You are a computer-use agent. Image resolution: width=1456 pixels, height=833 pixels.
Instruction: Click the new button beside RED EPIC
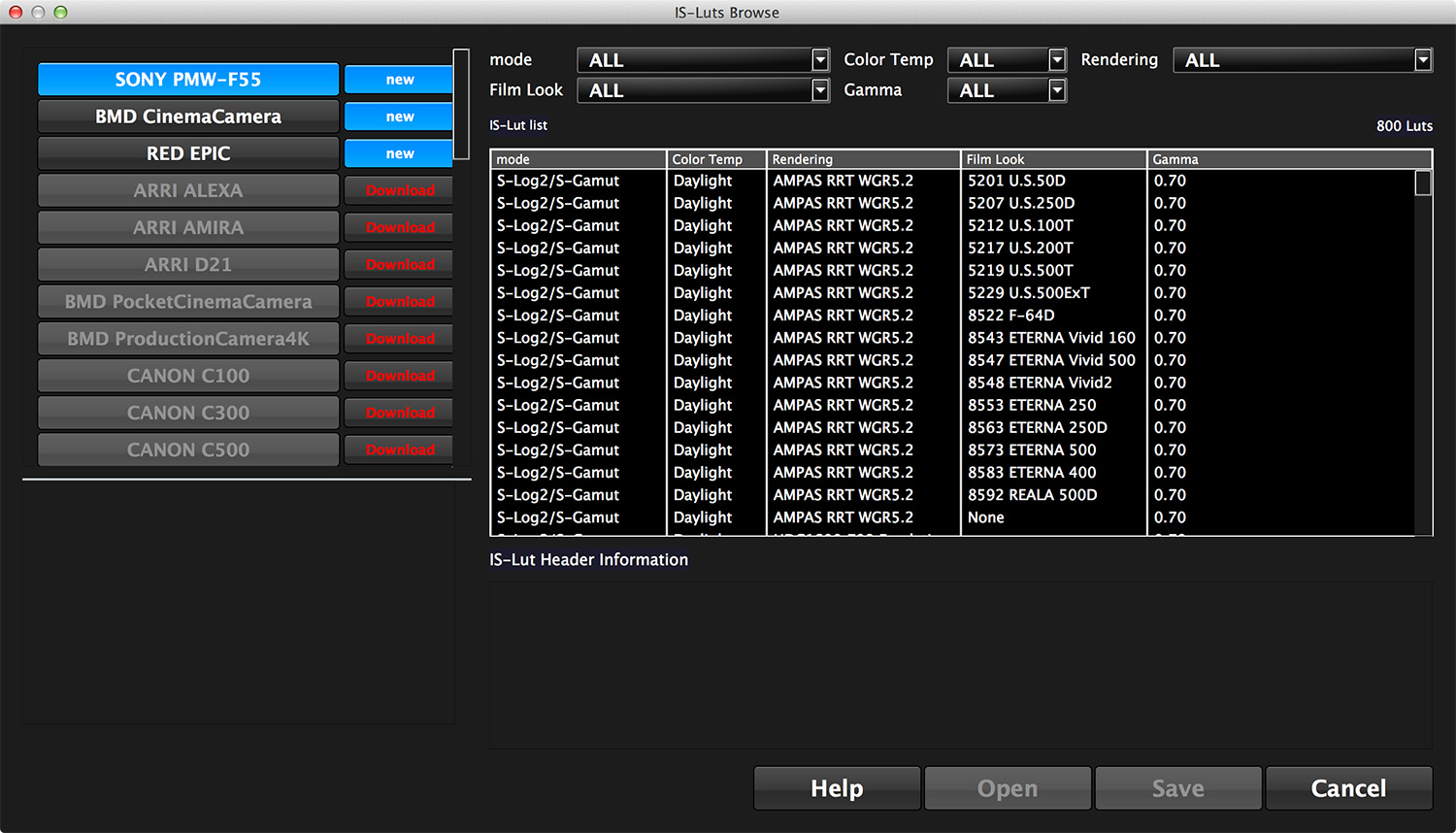pyautogui.click(x=399, y=153)
